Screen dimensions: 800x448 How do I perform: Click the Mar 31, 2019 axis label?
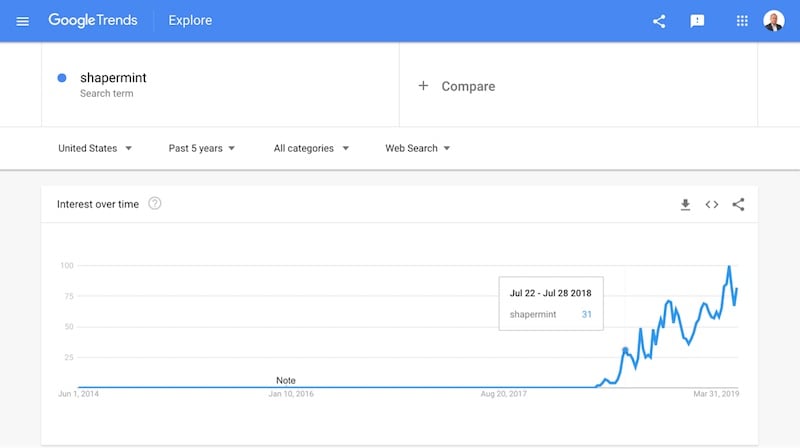716,393
